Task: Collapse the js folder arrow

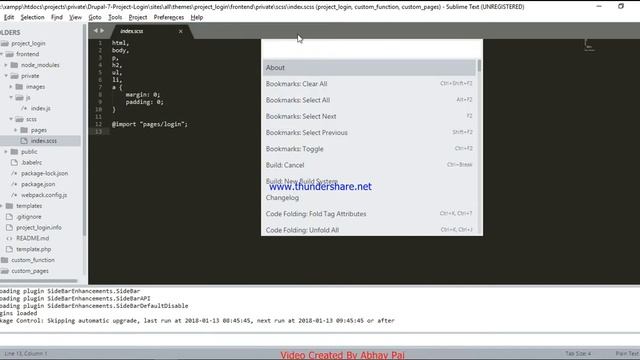Action: 11,98
